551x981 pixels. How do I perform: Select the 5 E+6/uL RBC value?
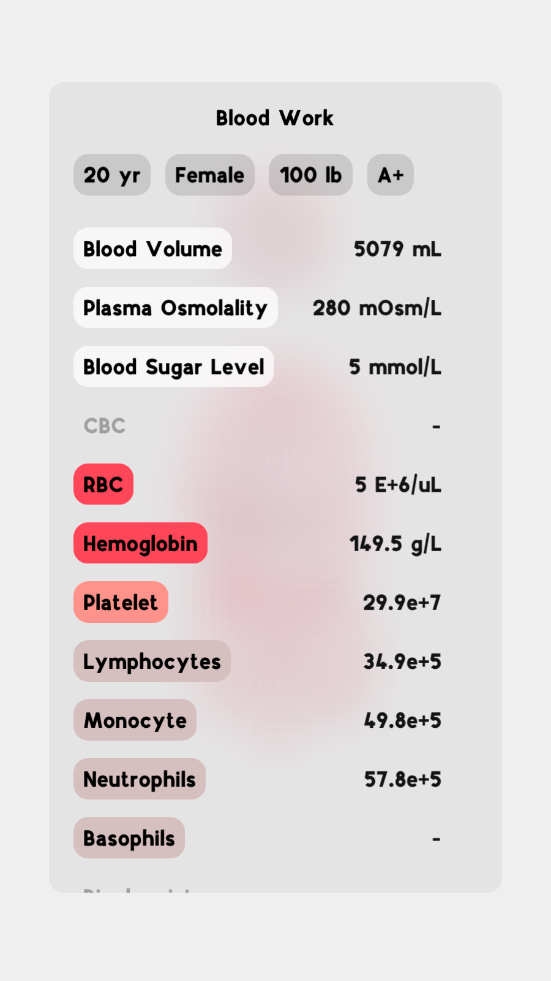point(398,485)
